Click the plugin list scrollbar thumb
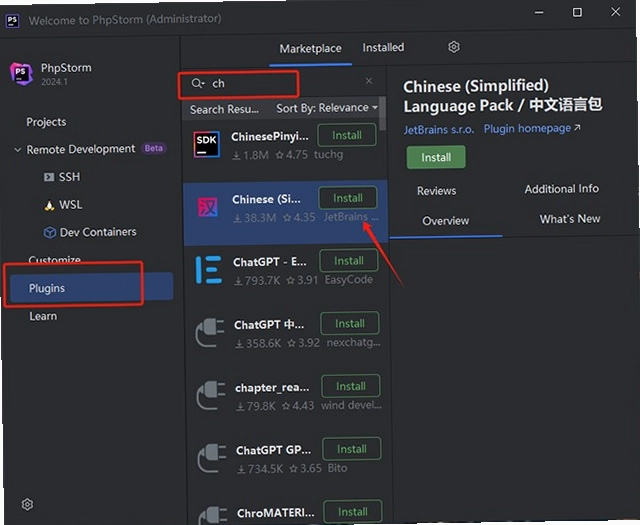The height and width of the screenshot is (525, 640). pyautogui.click(x=382, y=113)
